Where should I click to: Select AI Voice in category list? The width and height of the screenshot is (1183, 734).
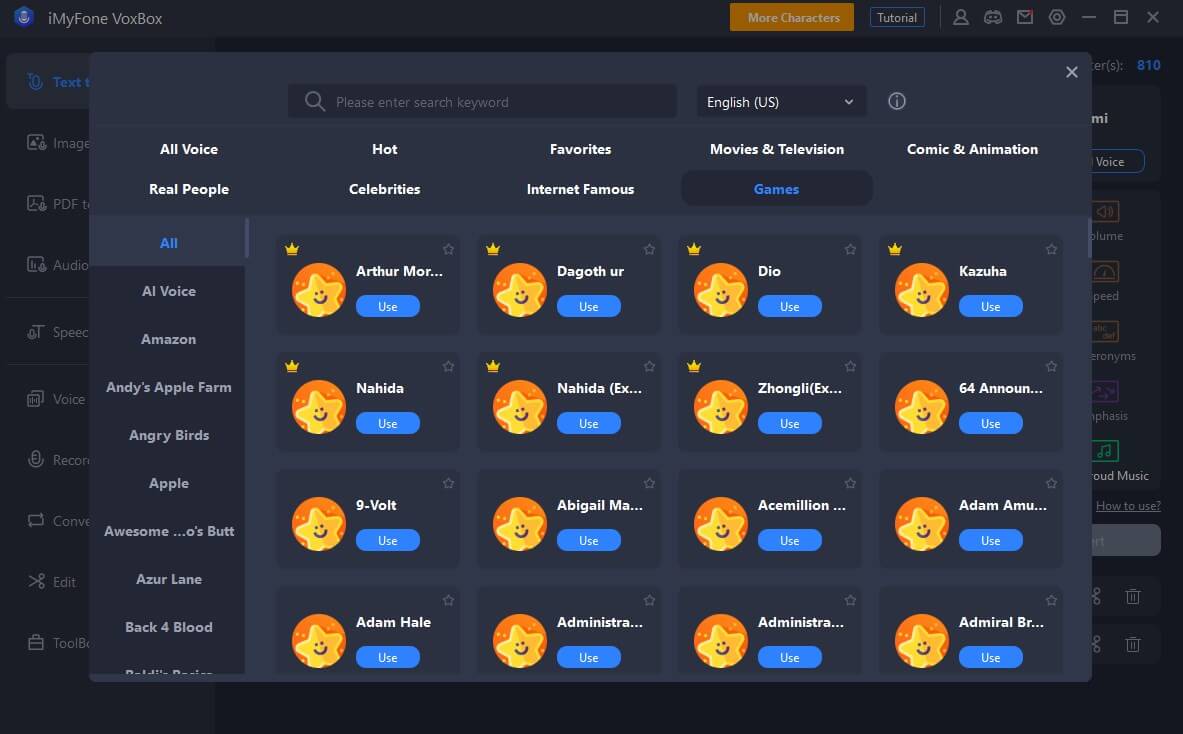point(168,291)
